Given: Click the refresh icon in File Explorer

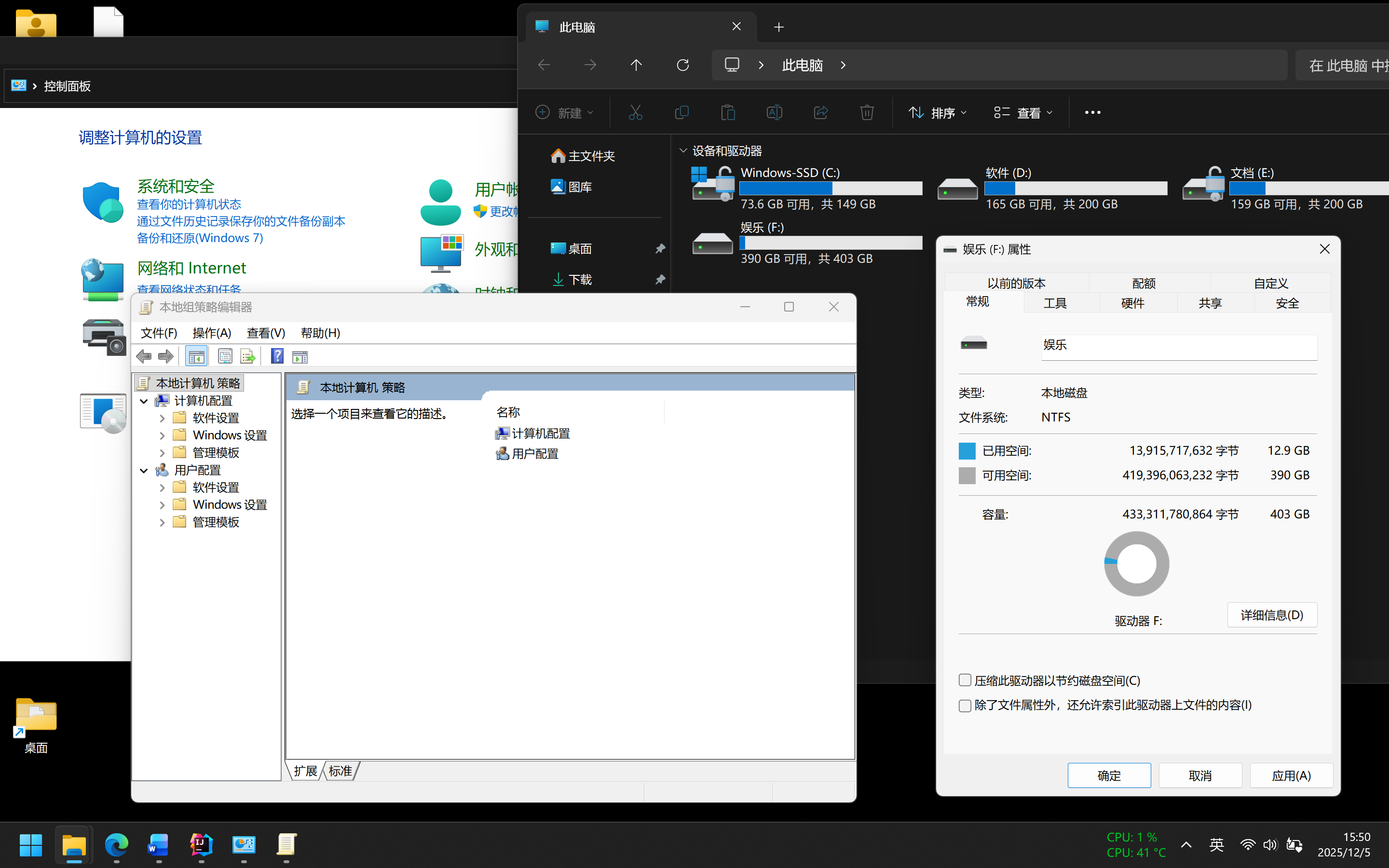Looking at the screenshot, I should [x=682, y=65].
